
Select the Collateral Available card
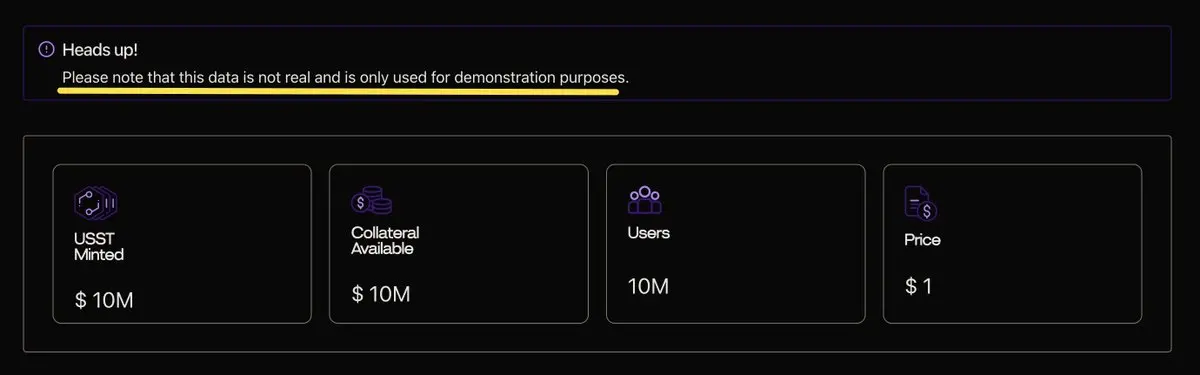[x=458, y=244]
